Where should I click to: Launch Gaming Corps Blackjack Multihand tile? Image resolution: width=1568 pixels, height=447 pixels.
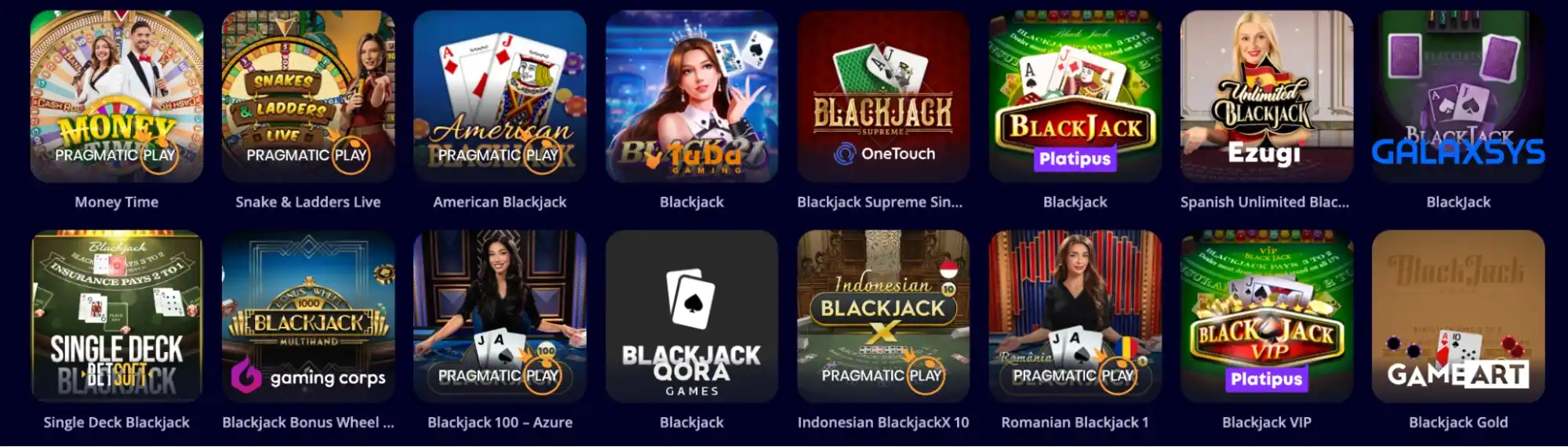tap(308, 317)
